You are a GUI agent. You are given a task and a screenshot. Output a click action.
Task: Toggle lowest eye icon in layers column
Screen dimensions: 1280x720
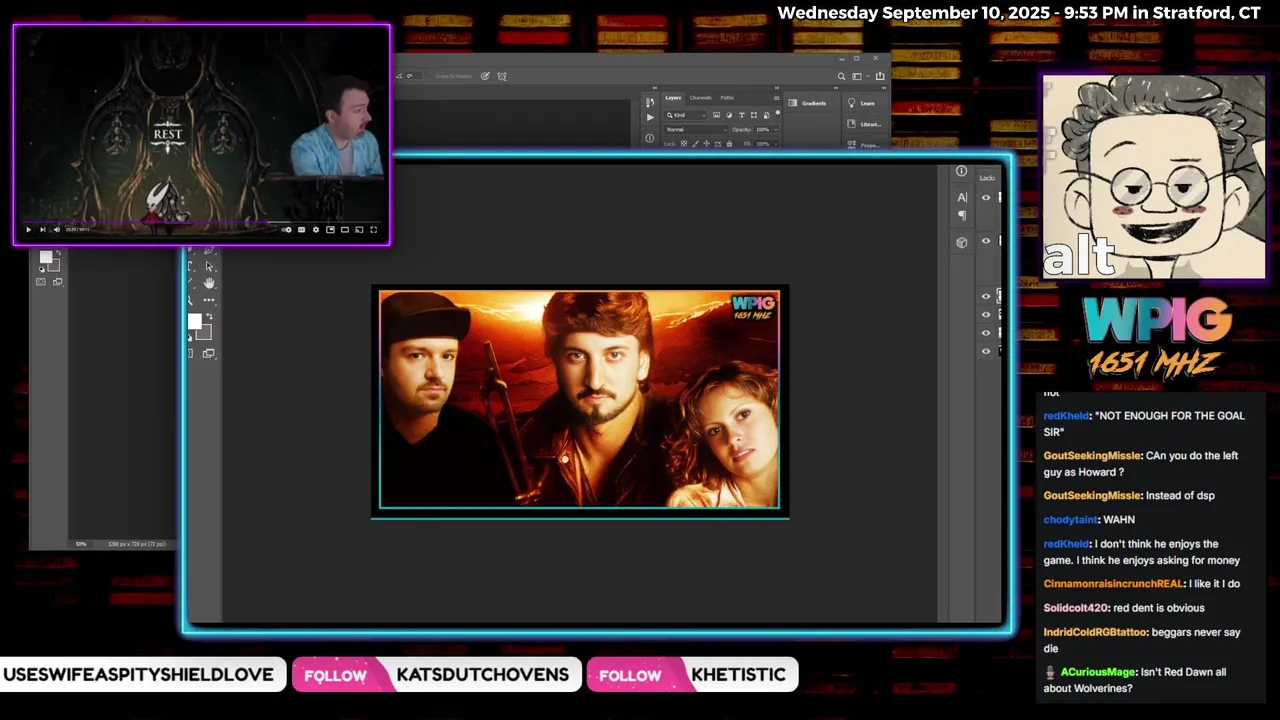coord(986,351)
